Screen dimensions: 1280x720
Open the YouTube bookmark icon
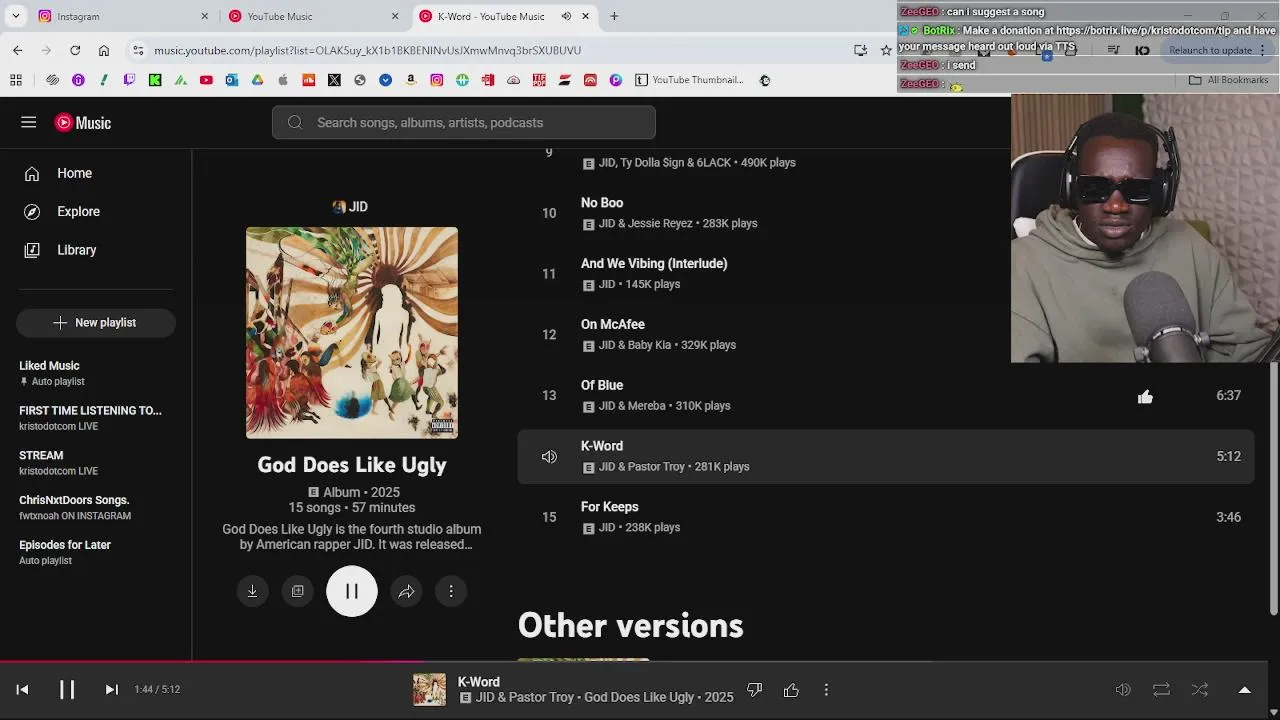206,80
